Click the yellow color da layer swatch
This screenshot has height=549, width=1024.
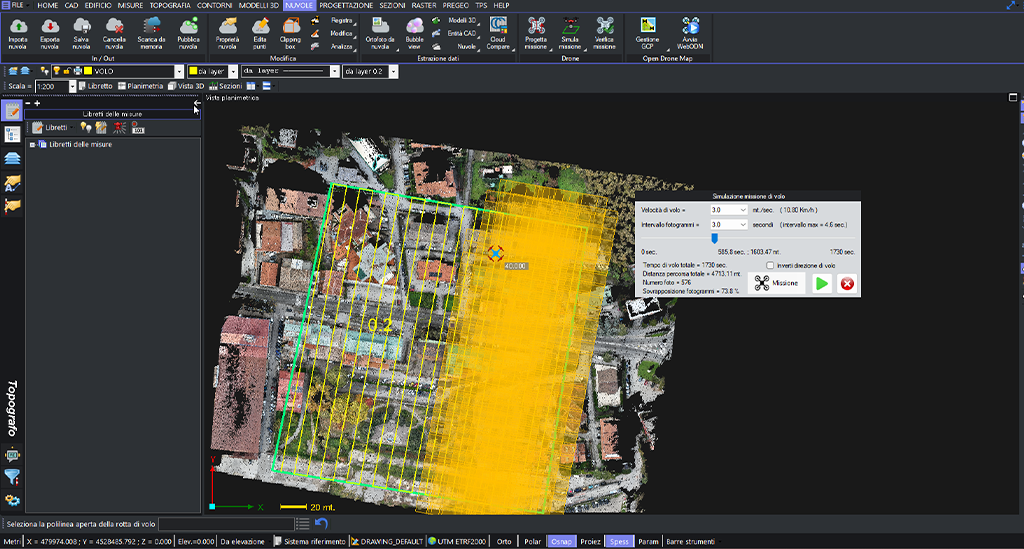(x=193, y=71)
